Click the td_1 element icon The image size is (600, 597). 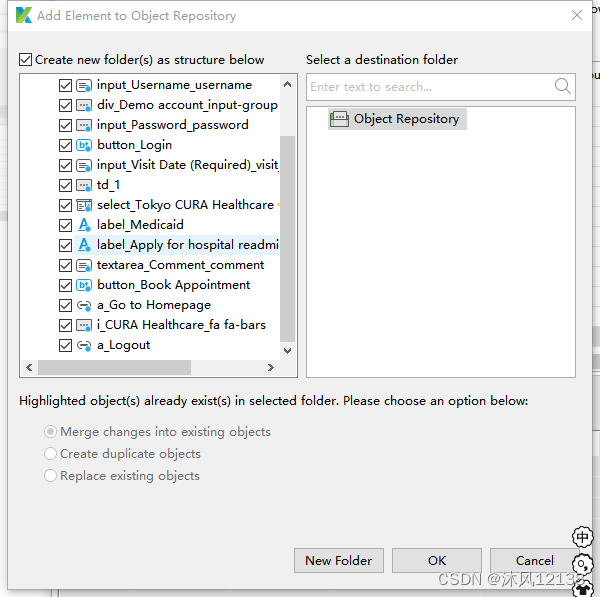pyautogui.click(x=84, y=185)
